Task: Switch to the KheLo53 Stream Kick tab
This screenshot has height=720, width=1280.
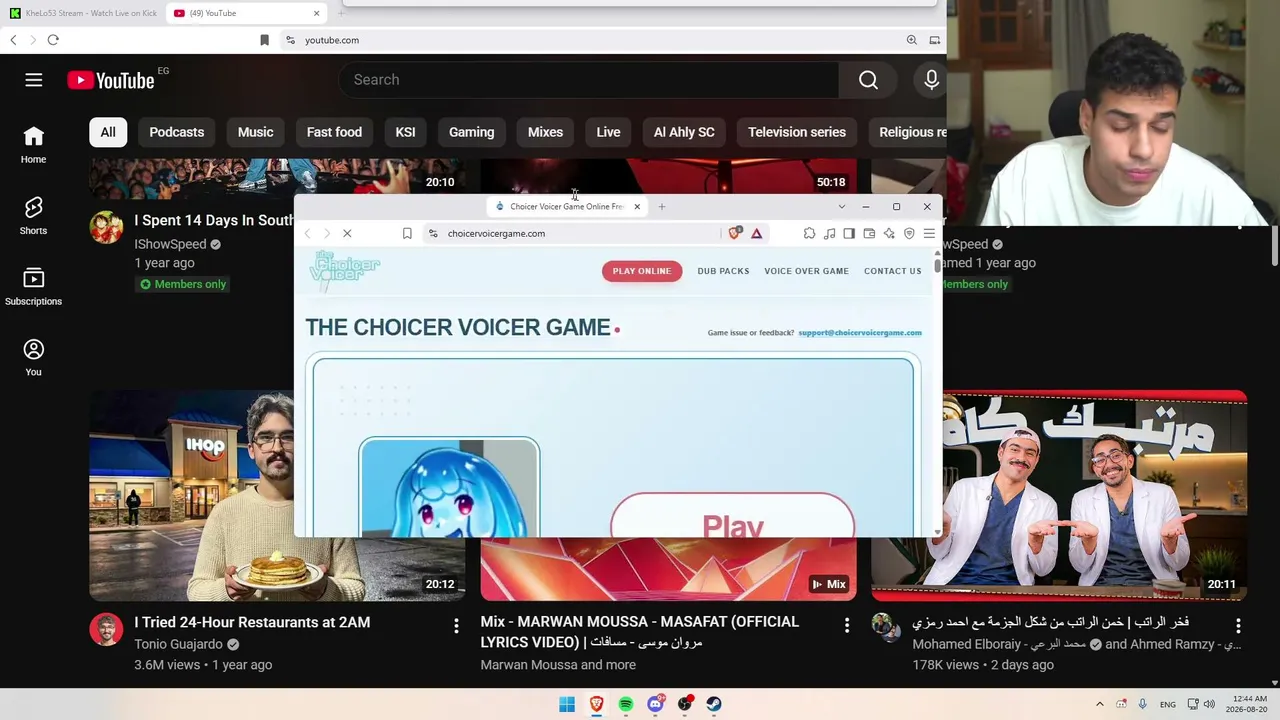Action: click(x=83, y=13)
